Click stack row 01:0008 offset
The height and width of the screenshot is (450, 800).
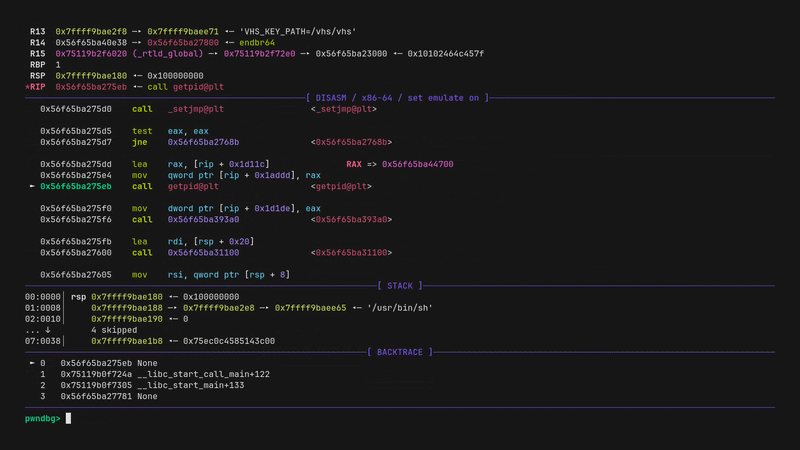43,308
